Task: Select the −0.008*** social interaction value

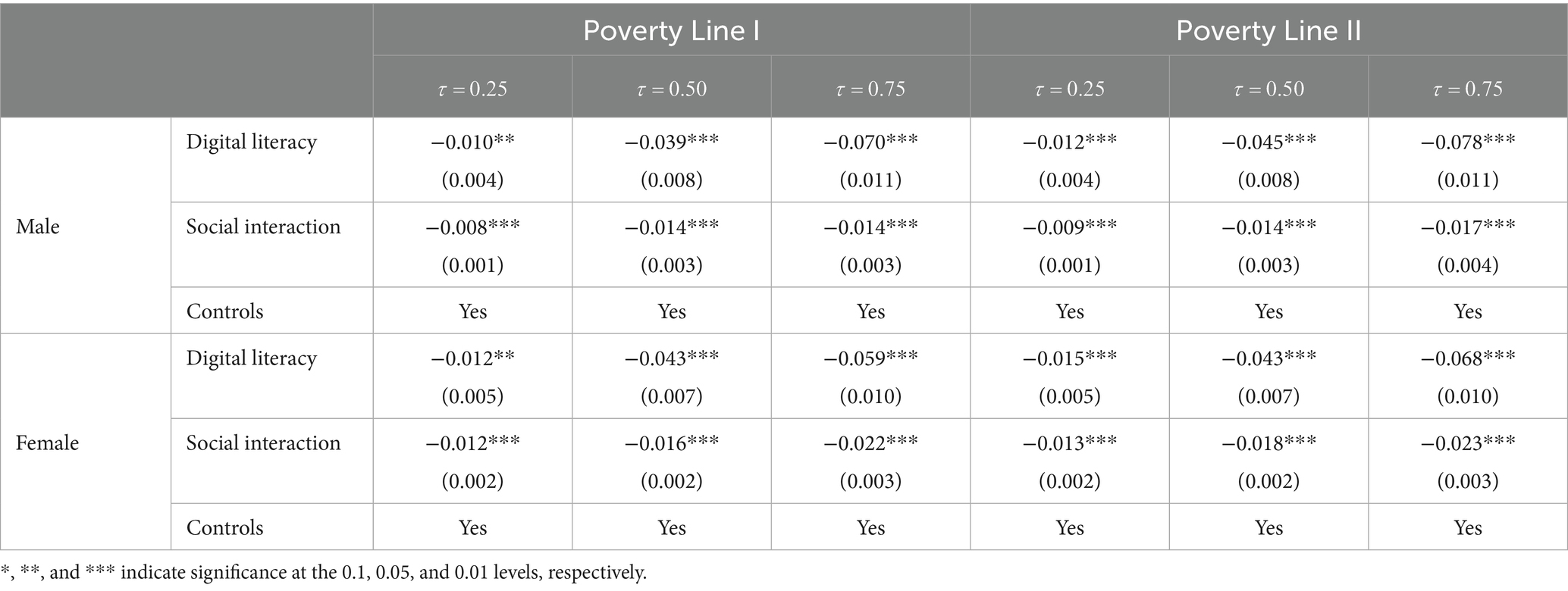Action: tap(472, 227)
